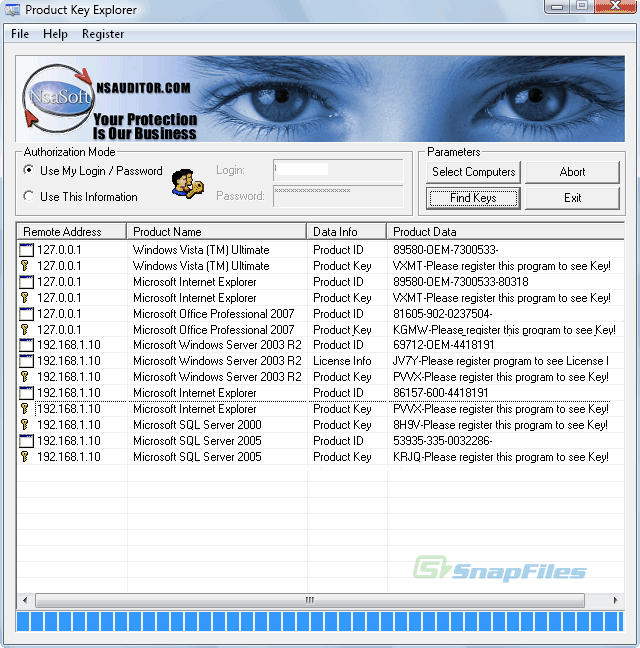Viewport: 640px width, 648px height.
Task: Click the Data Info column header
Action: [x=347, y=231]
